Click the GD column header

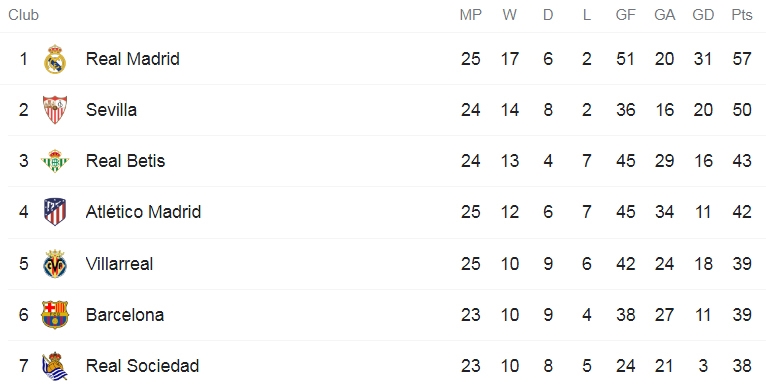coord(703,15)
